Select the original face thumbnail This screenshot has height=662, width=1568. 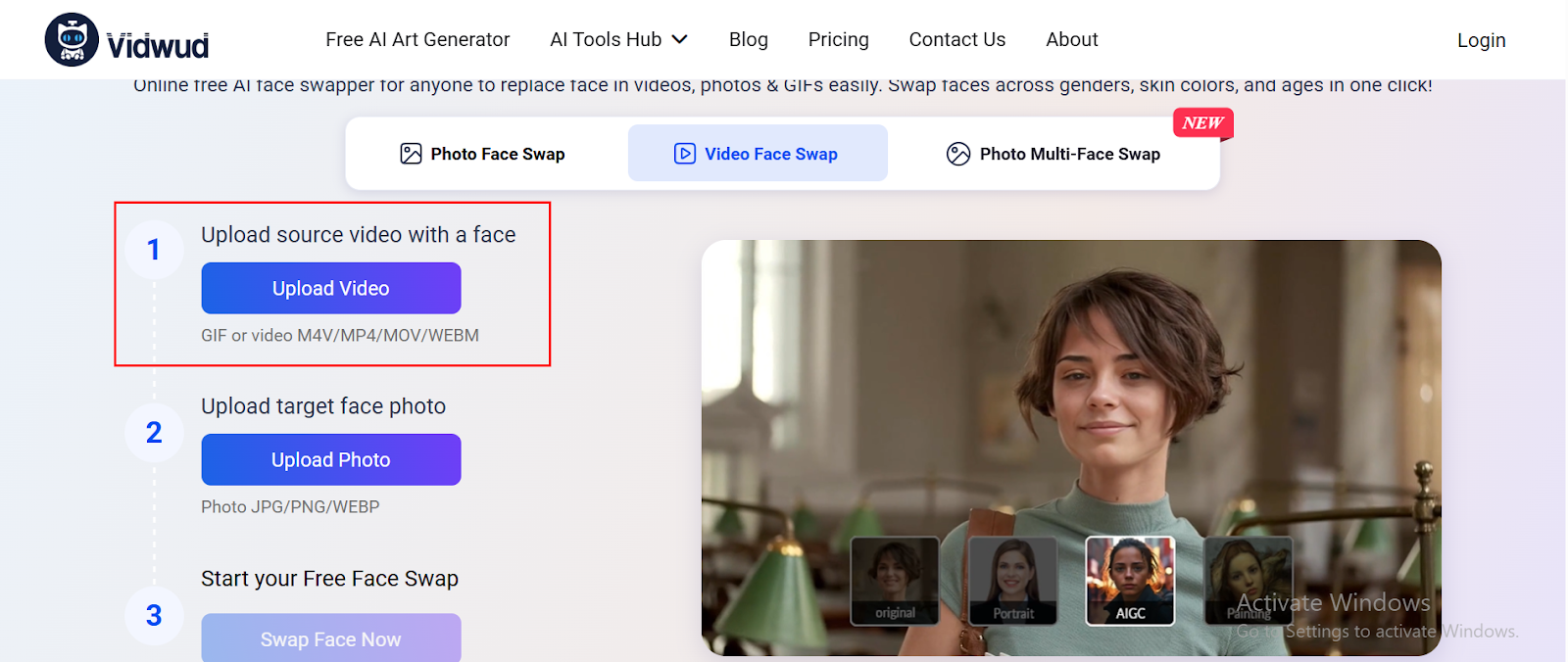895,581
